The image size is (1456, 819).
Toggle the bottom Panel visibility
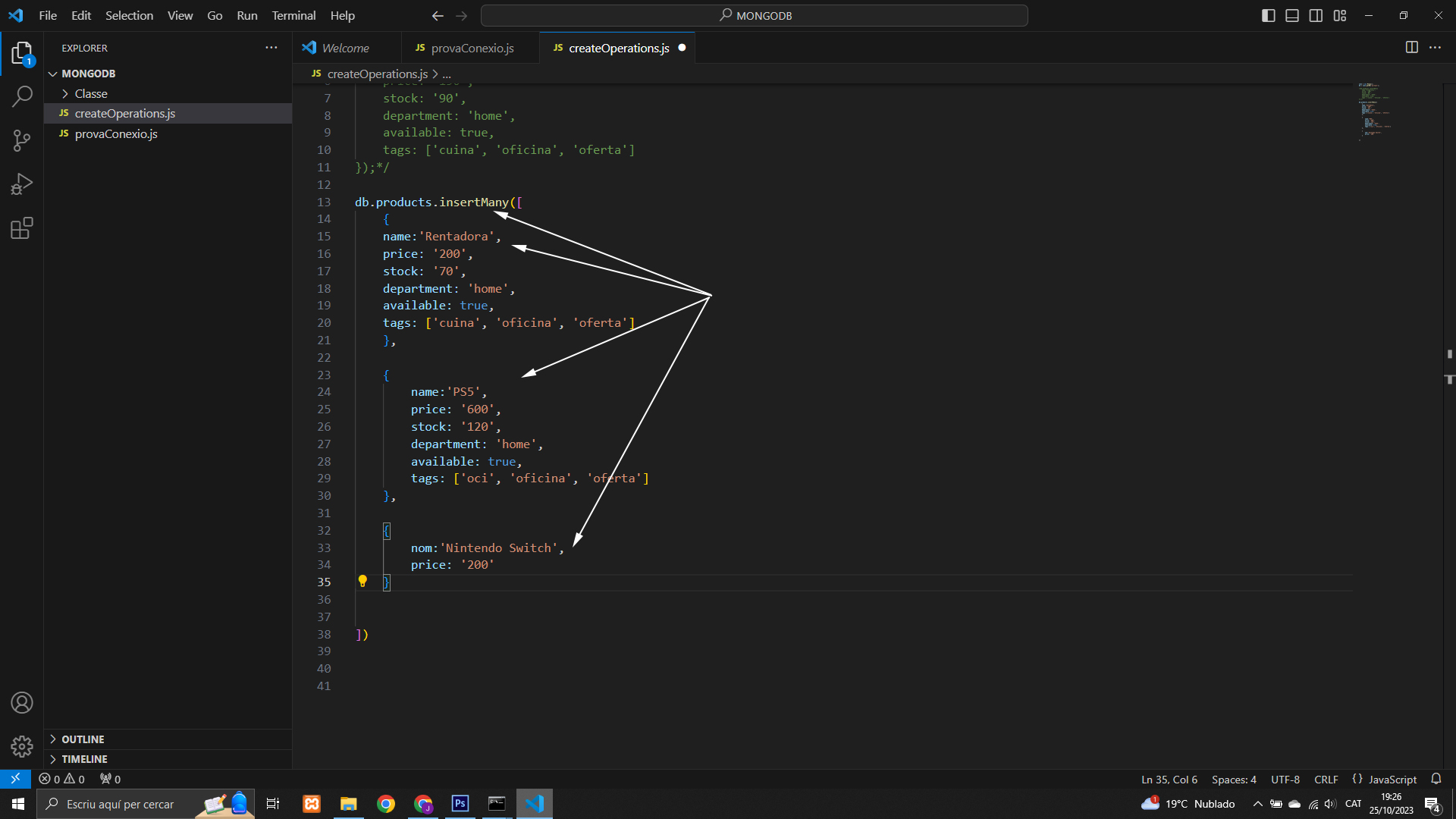click(x=1292, y=15)
